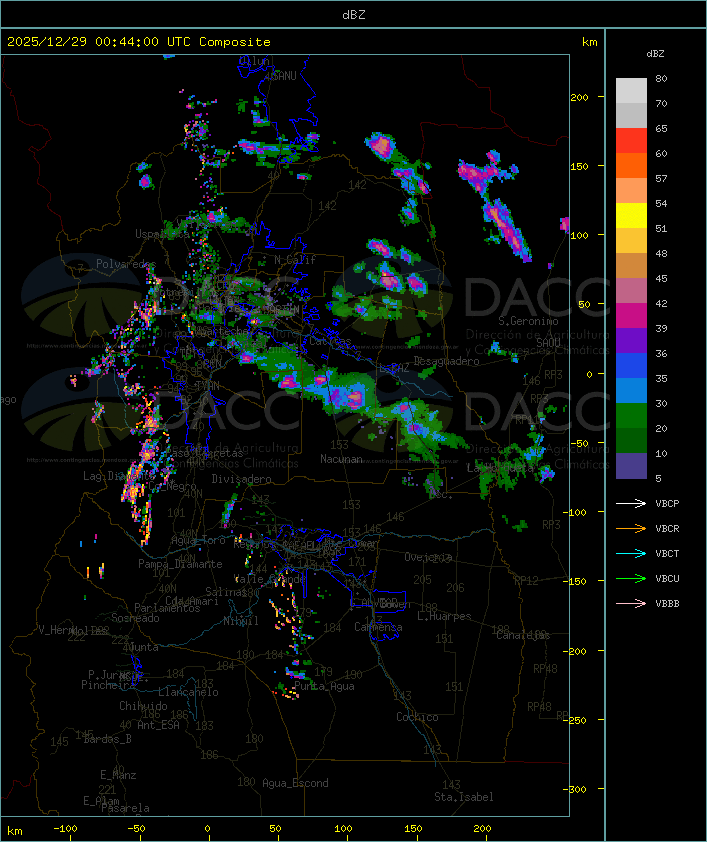Pick the slate purple 5–10 dBZ swatch
Screen dimensions: 707x842
(631, 466)
